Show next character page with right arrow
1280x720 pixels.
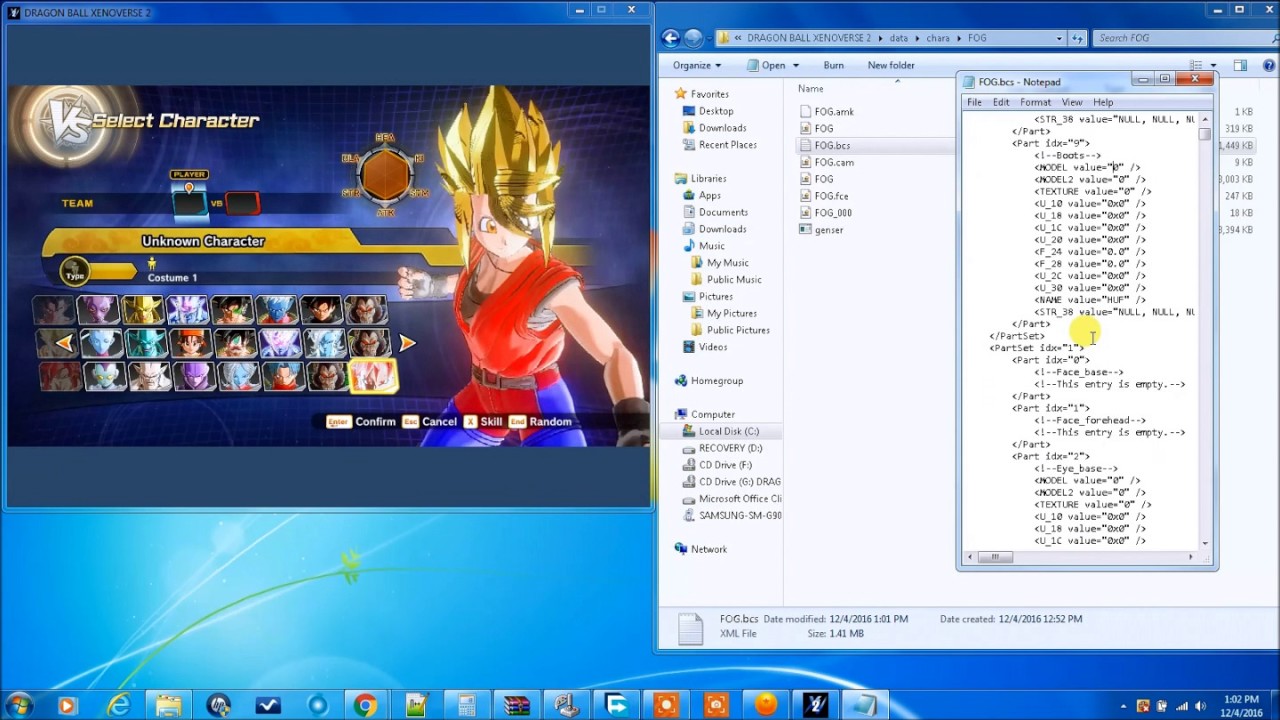407,343
